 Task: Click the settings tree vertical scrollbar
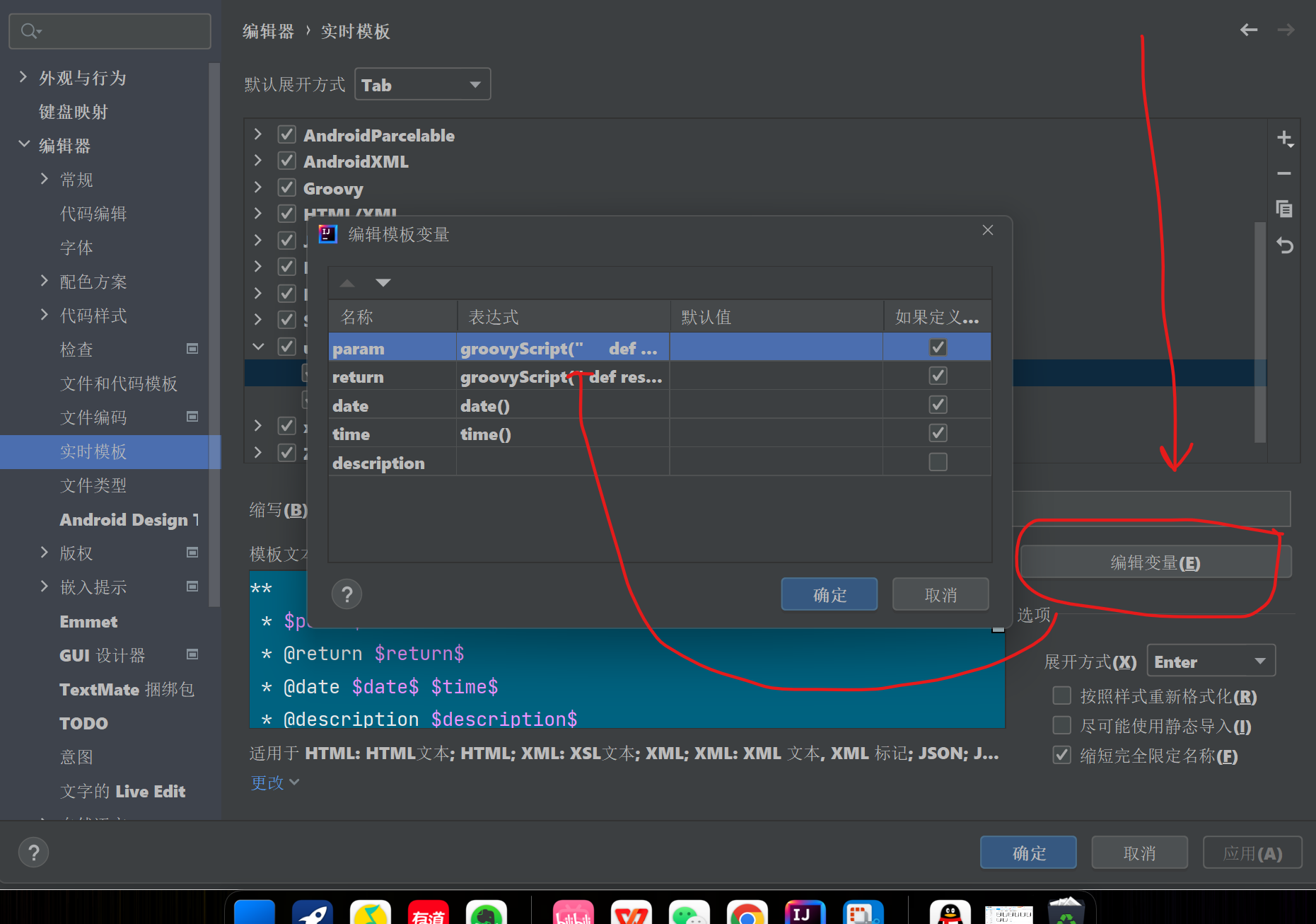pyautogui.click(x=214, y=334)
